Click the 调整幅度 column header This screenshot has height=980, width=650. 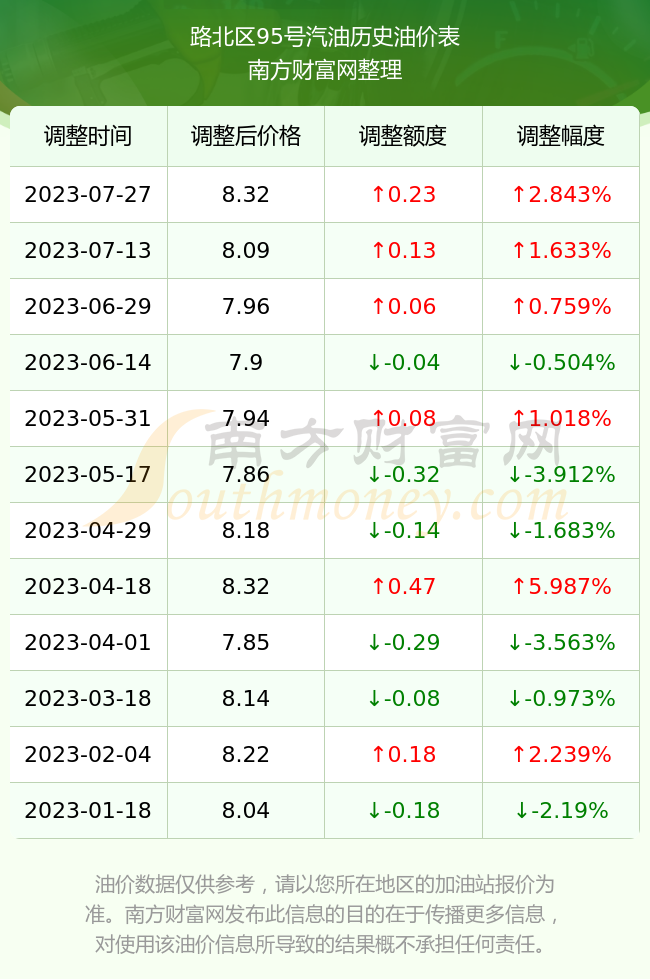[x=561, y=136]
